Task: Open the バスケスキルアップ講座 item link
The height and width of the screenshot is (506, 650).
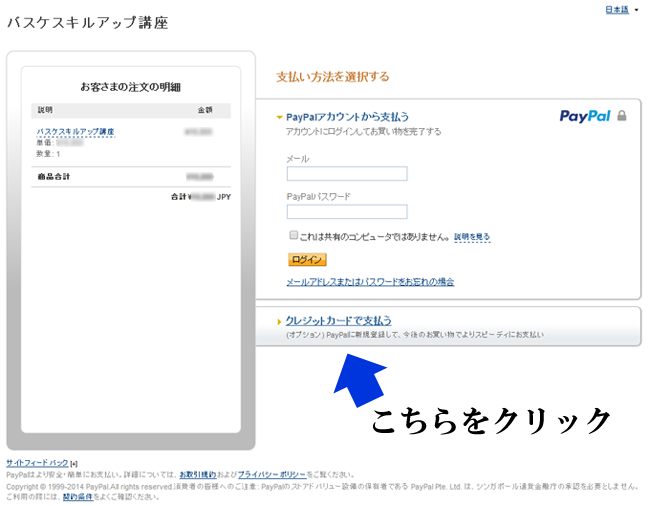Action: click(x=75, y=132)
